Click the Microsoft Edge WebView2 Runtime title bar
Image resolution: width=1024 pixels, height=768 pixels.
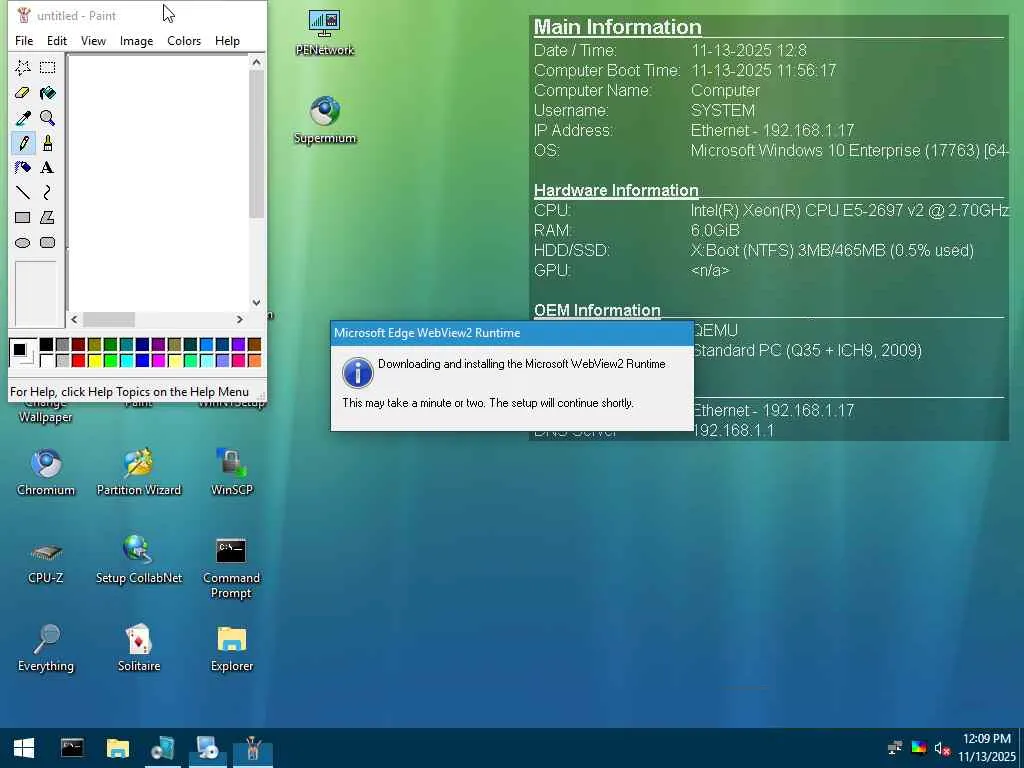[512, 333]
